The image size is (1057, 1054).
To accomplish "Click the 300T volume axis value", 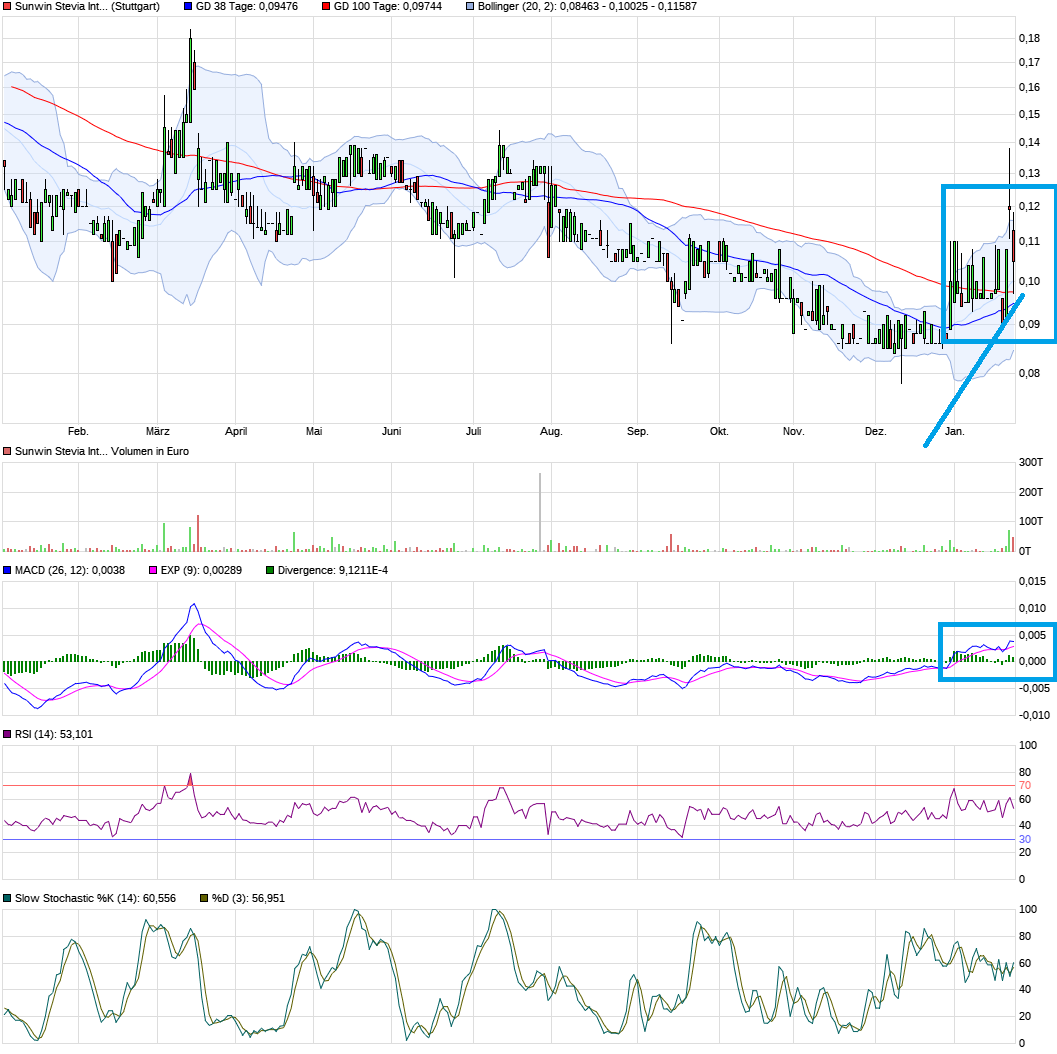I will click(1031, 462).
